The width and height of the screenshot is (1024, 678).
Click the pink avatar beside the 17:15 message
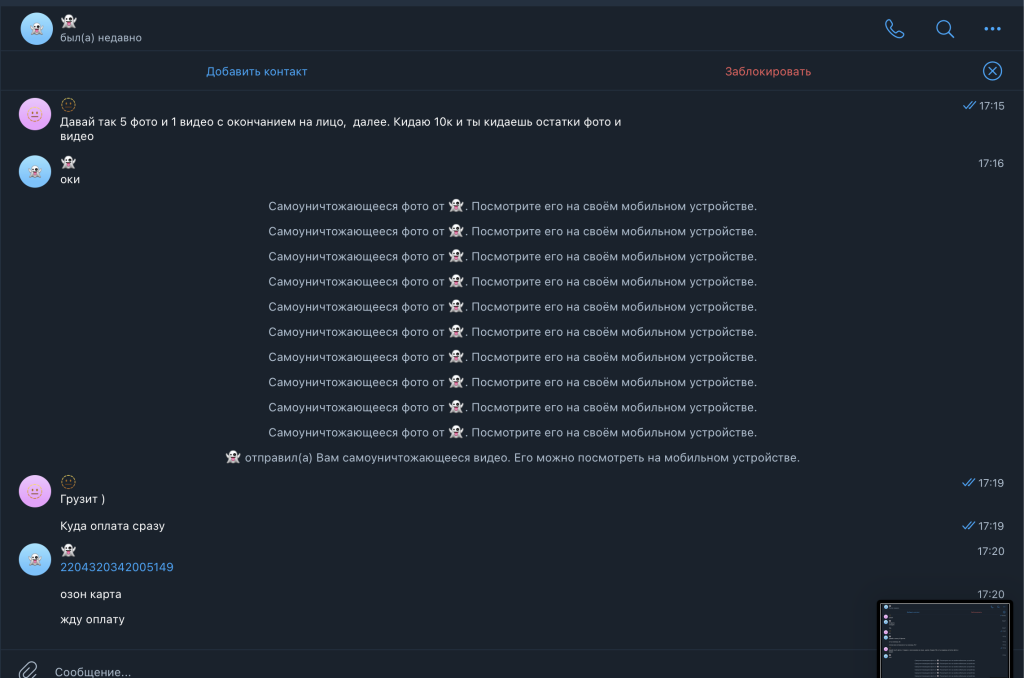tap(35, 114)
